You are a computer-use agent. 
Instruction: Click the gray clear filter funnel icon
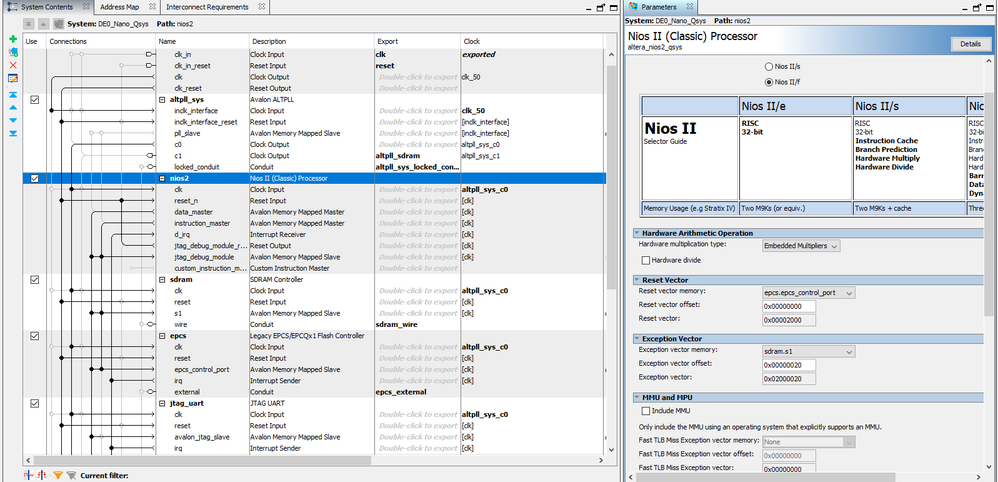(71, 474)
